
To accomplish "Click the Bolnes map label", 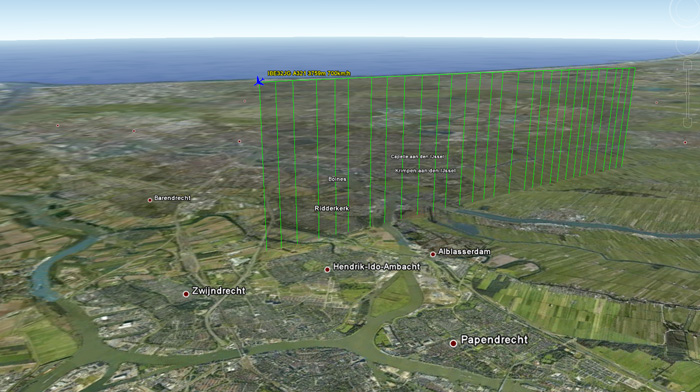I will pyautogui.click(x=338, y=179).
